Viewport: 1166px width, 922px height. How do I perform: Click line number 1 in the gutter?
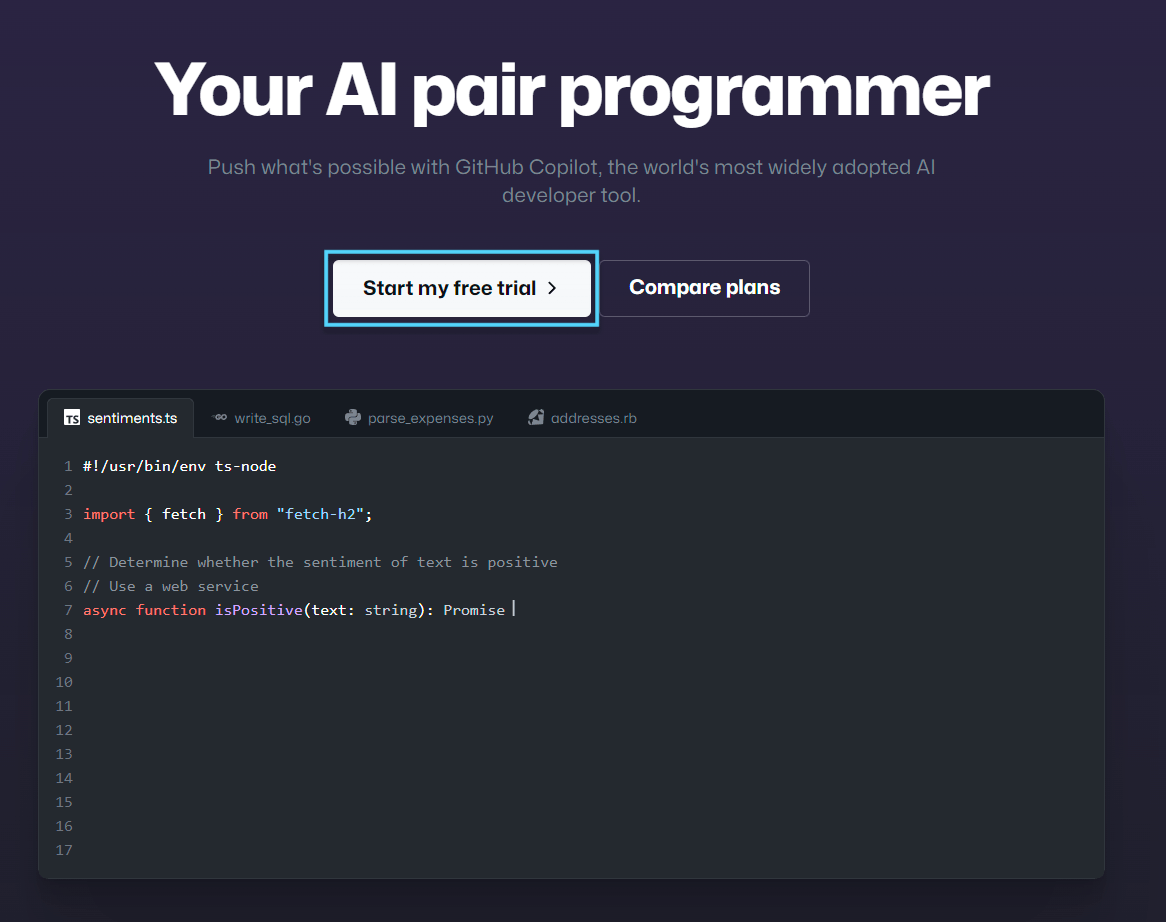[68, 466]
